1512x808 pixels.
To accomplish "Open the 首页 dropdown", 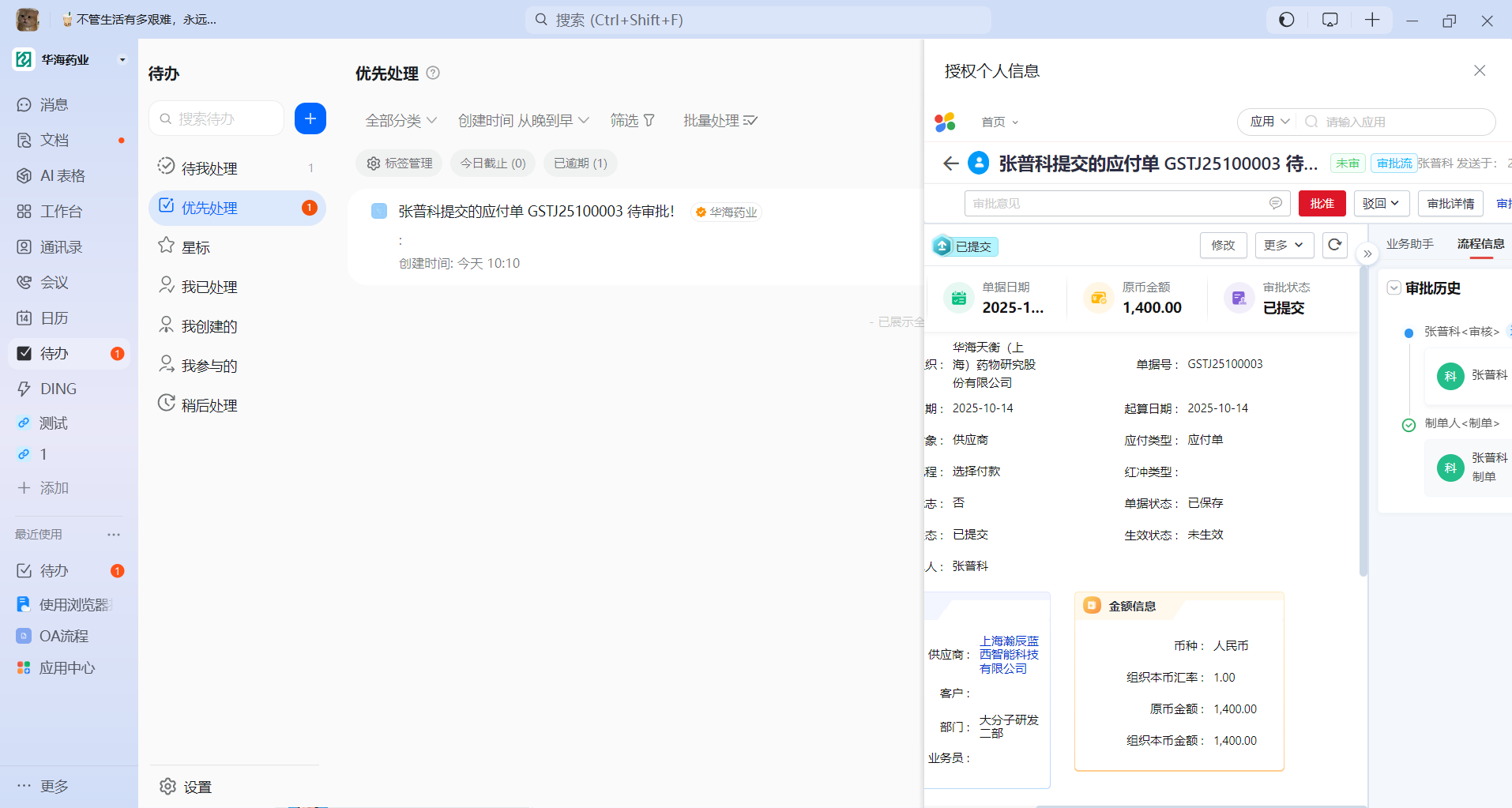I will 999,122.
